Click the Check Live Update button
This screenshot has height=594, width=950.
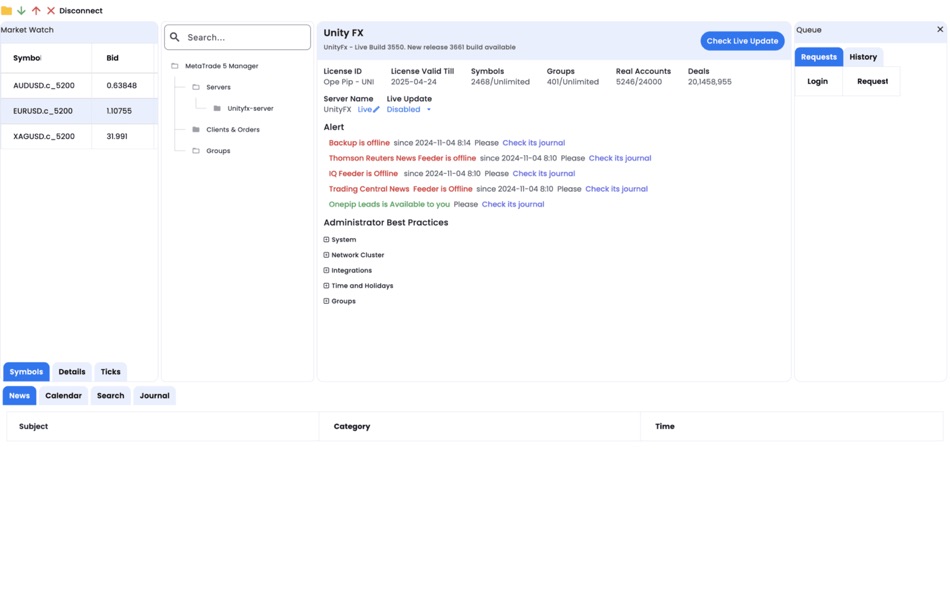tap(742, 41)
